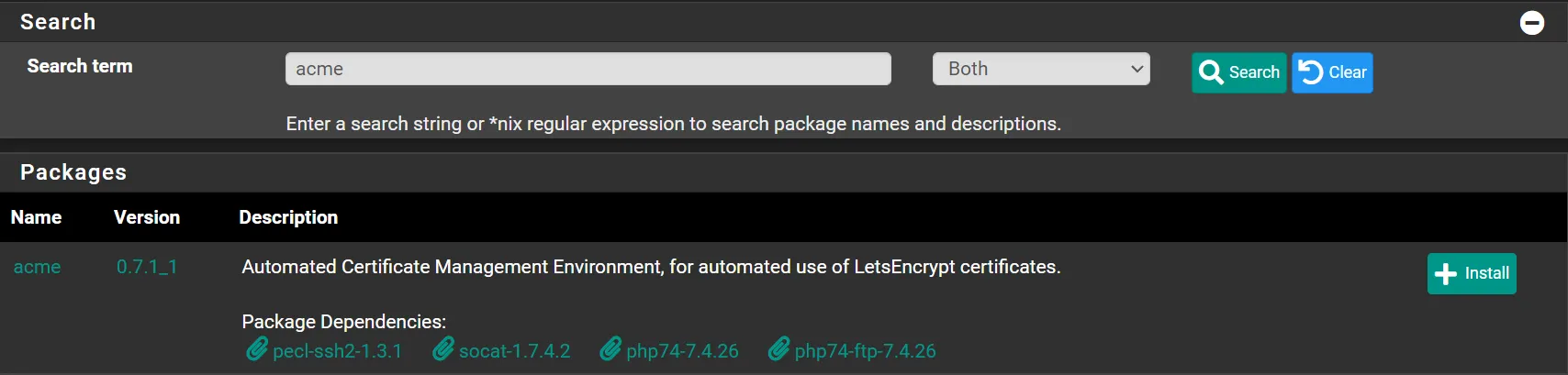Click the paperclip icon beside php74-ftp-7.4.26

coord(778,349)
